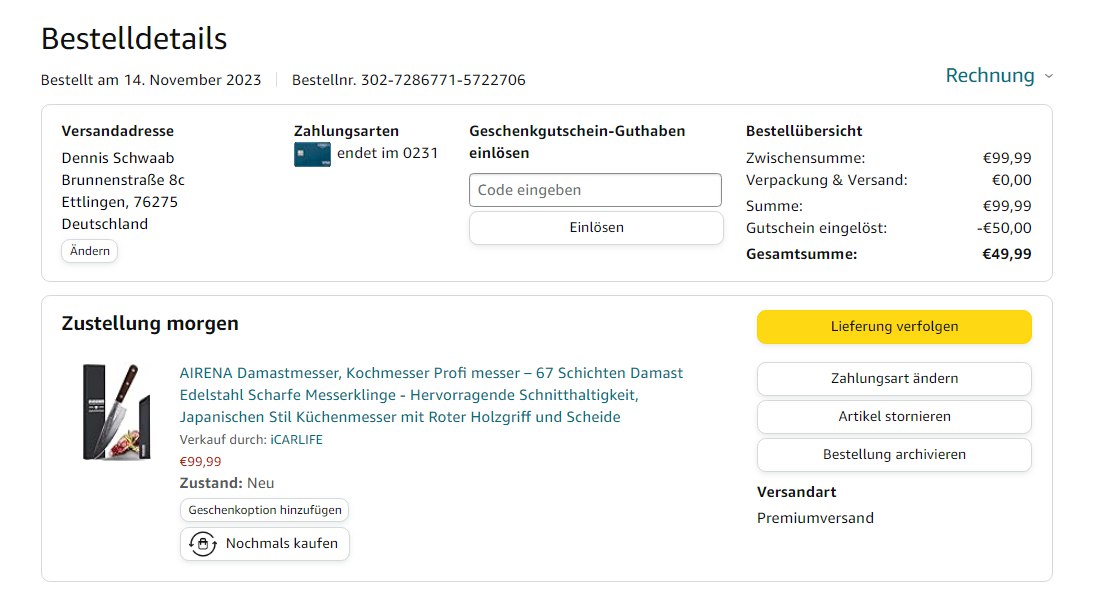Click the red €99,99 item price
This screenshot has width=1096, height=598.
[x=200, y=462]
